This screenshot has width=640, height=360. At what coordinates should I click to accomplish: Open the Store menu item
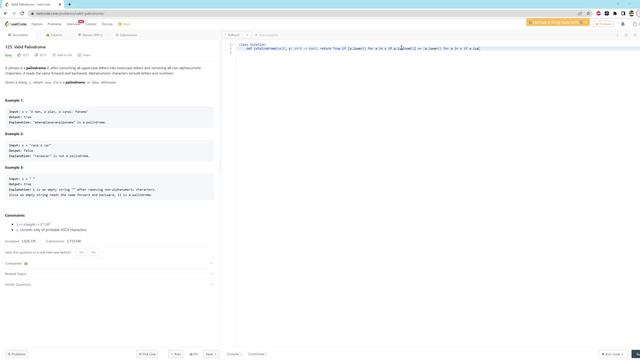(124, 24)
